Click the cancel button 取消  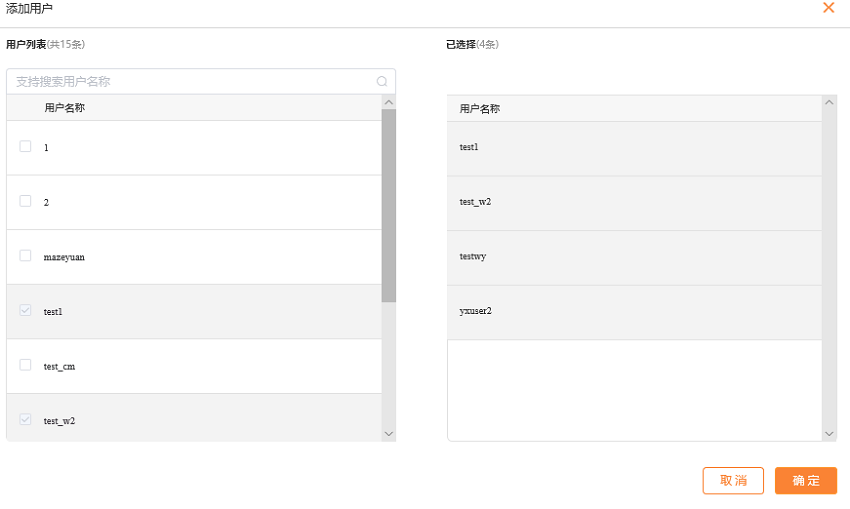click(x=733, y=481)
